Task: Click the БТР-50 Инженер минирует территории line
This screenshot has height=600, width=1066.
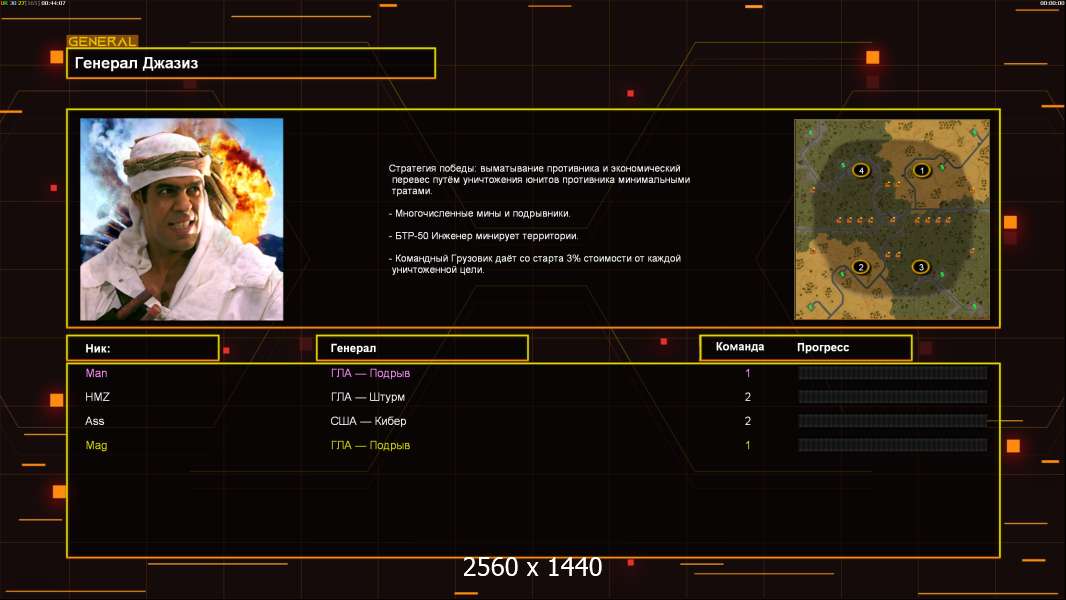Action: (x=483, y=236)
